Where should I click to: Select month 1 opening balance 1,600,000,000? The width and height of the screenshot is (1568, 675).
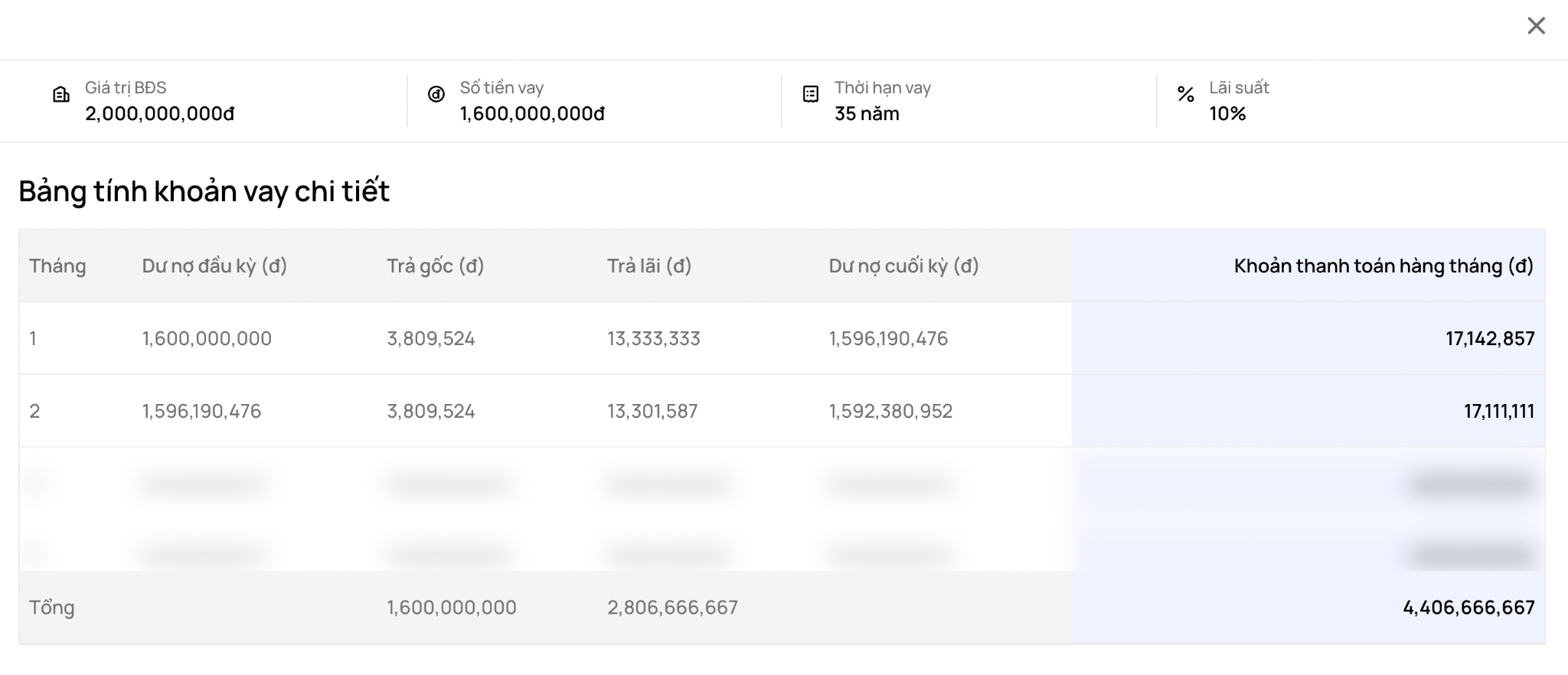[x=207, y=338]
